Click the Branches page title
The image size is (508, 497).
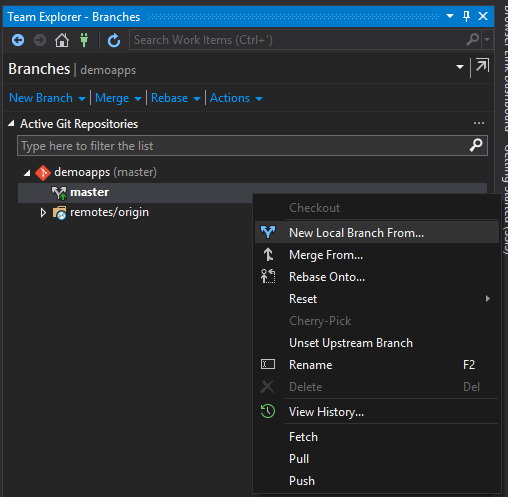(x=39, y=69)
